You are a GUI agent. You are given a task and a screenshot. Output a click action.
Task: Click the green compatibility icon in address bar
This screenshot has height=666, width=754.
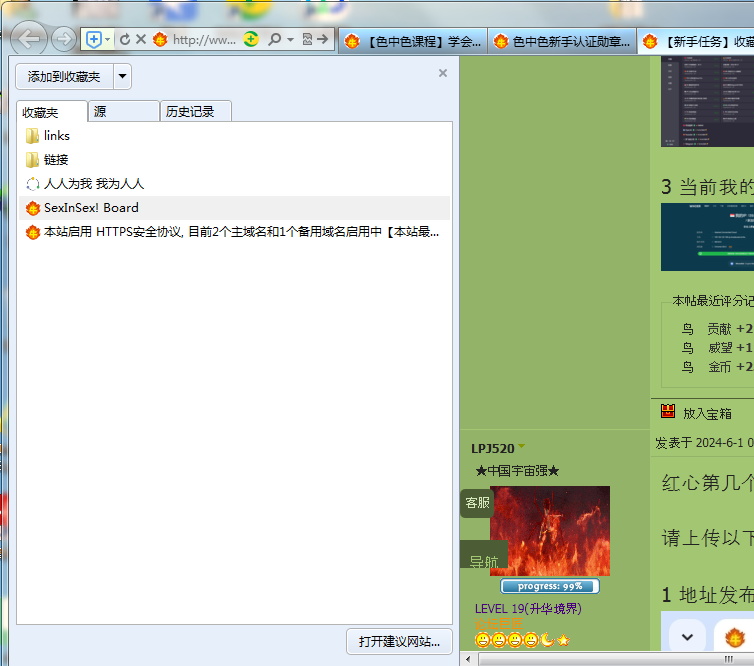click(x=251, y=40)
